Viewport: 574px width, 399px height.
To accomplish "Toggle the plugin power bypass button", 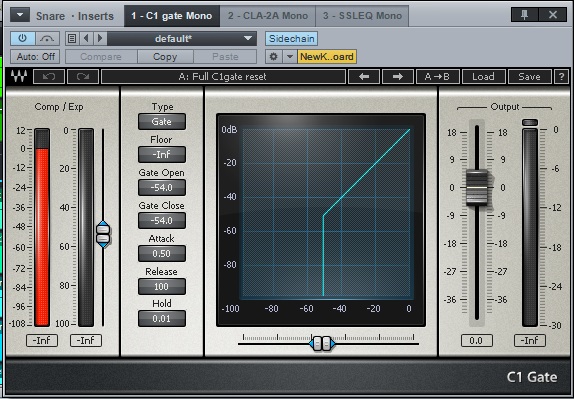I will [x=23, y=38].
